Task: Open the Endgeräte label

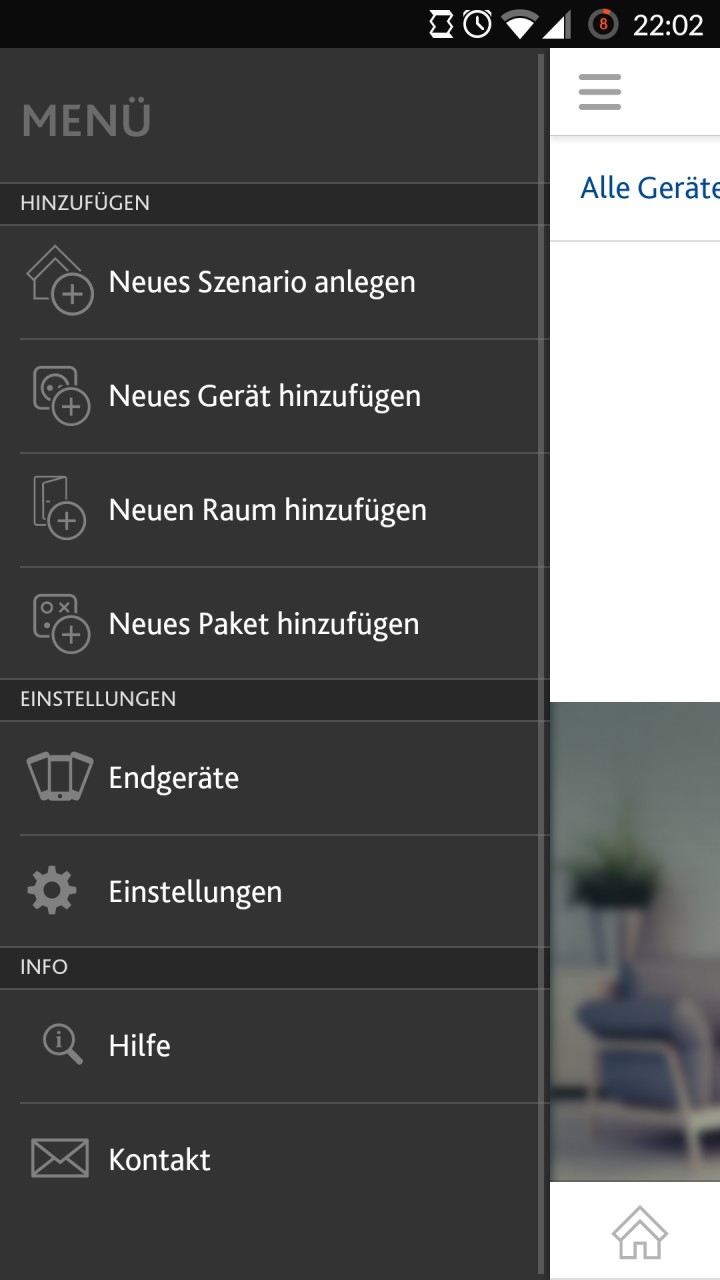Action: click(x=174, y=778)
